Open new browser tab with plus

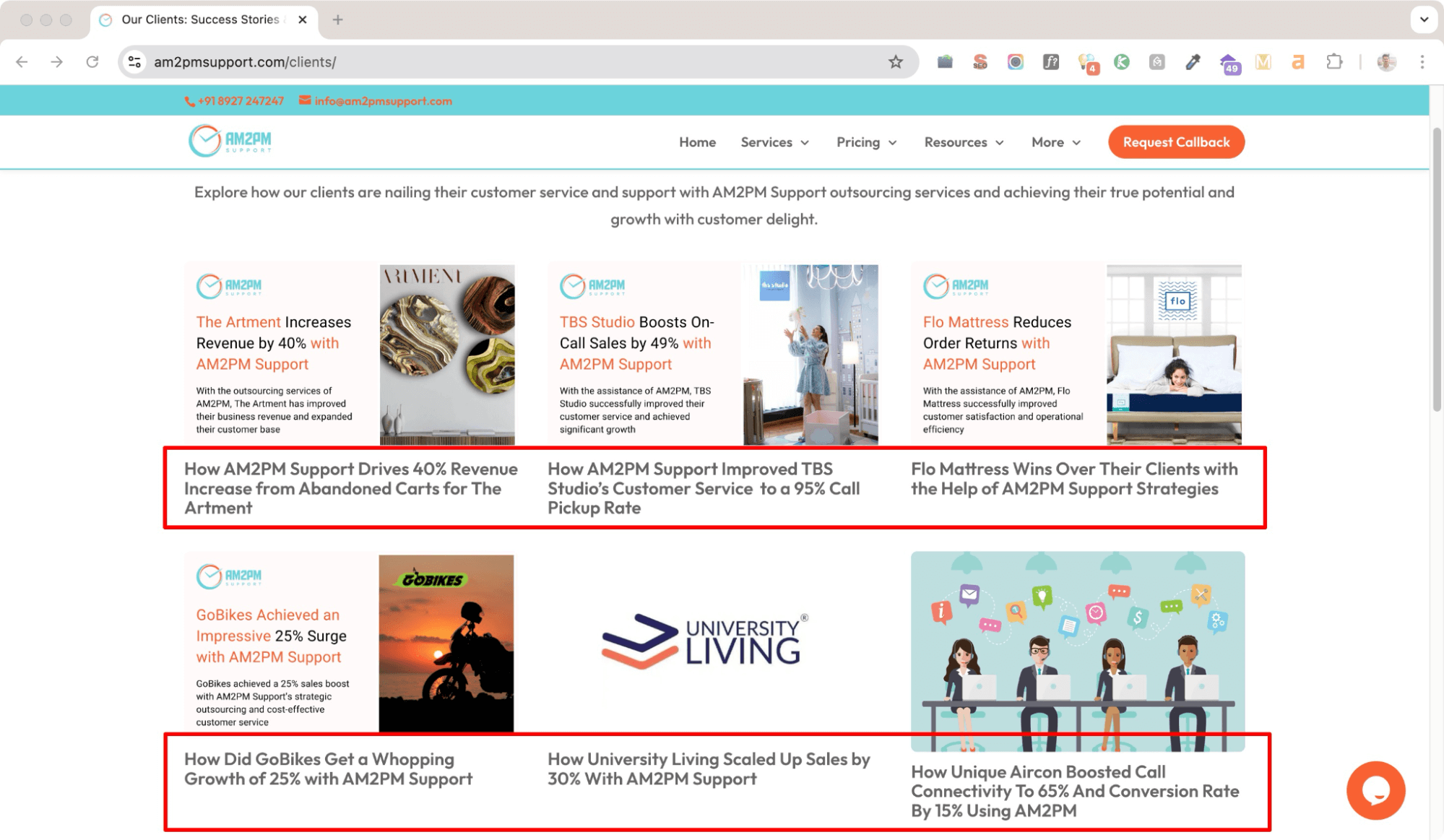coord(337,20)
